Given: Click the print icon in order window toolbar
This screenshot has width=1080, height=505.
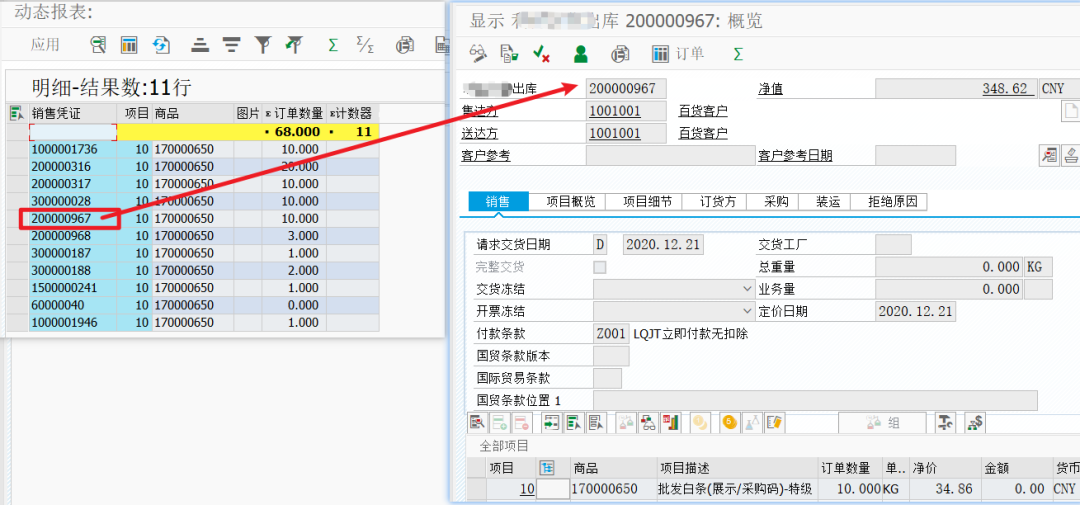Looking at the screenshot, I should [x=620, y=54].
